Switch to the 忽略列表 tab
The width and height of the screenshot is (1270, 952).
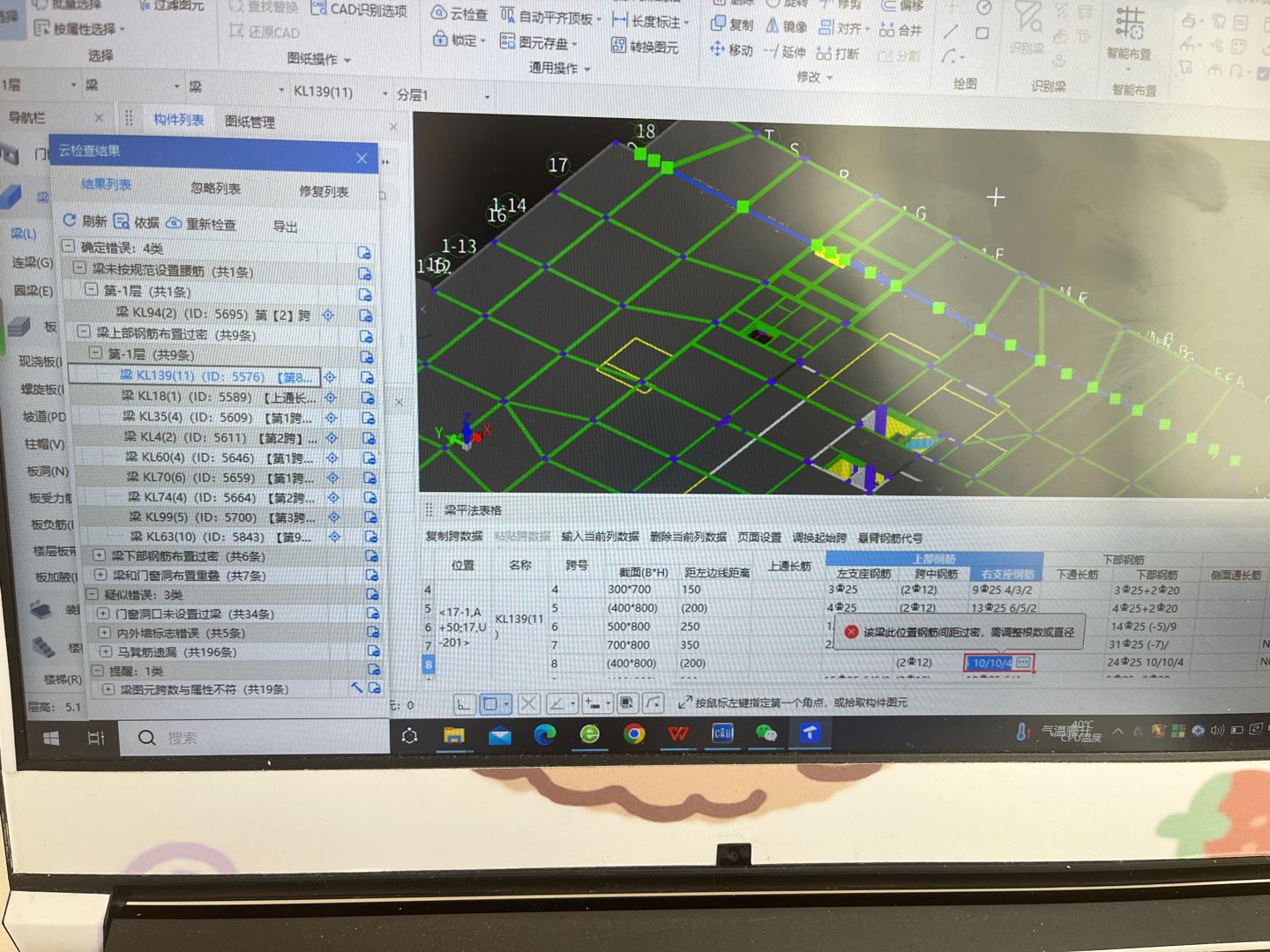point(215,187)
